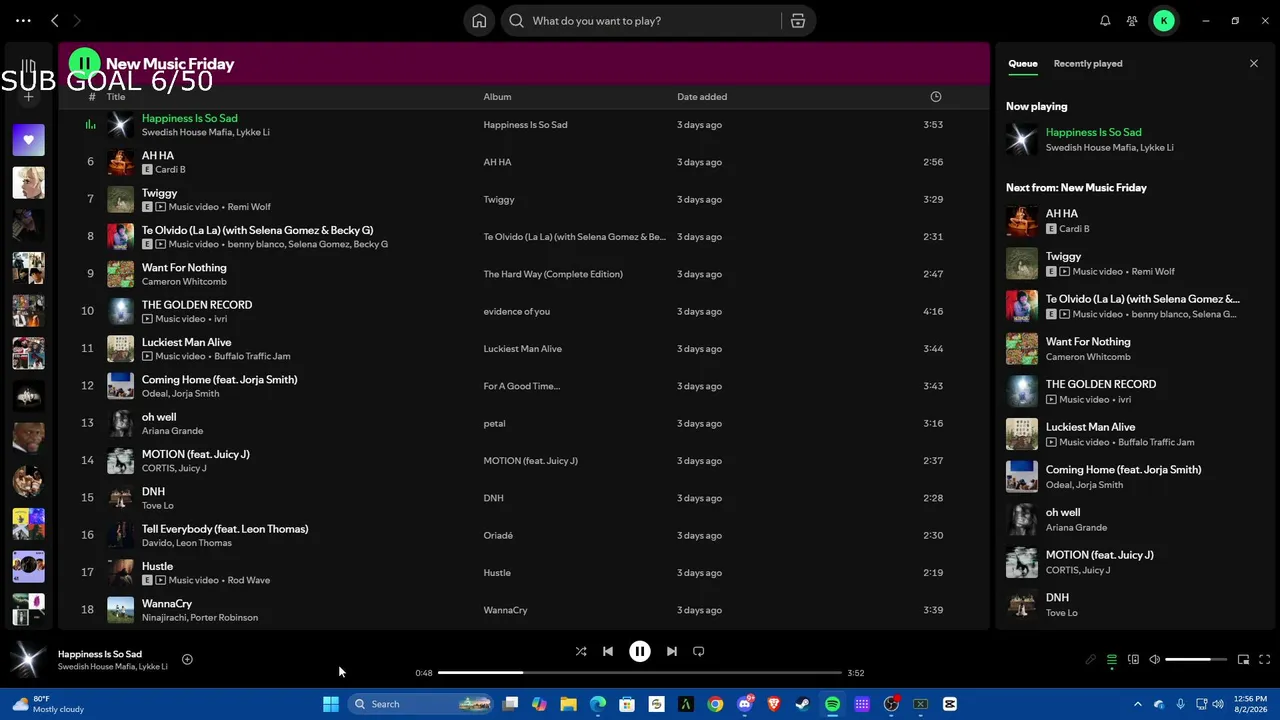Open Discord from the taskbar

(744, 704)
